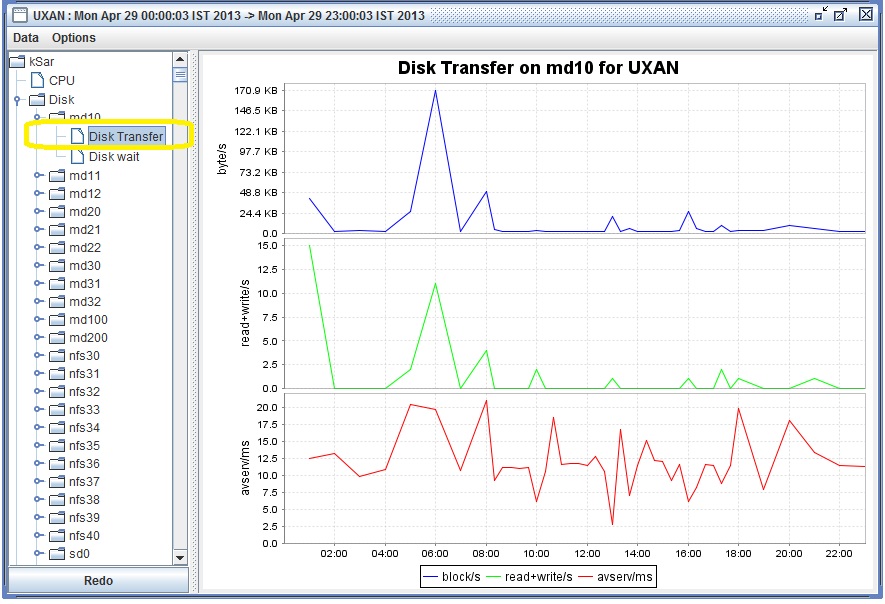
Task: Click the kSar root node icon
Action: (16, 61)
